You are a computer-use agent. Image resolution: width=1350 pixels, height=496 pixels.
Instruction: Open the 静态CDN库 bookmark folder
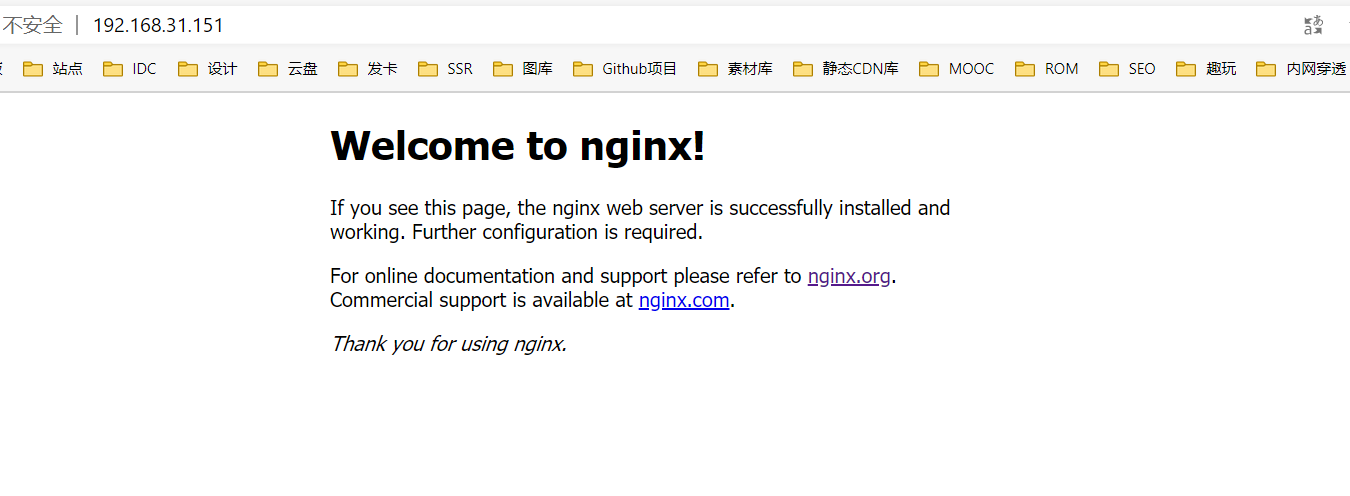pos(846,69)
